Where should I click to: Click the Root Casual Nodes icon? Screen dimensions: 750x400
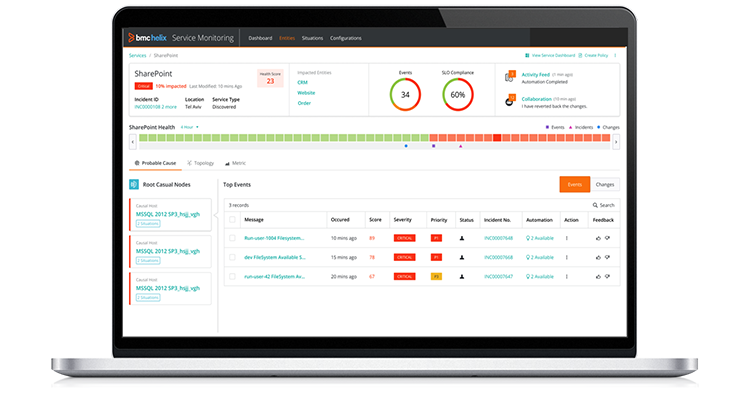134,185
